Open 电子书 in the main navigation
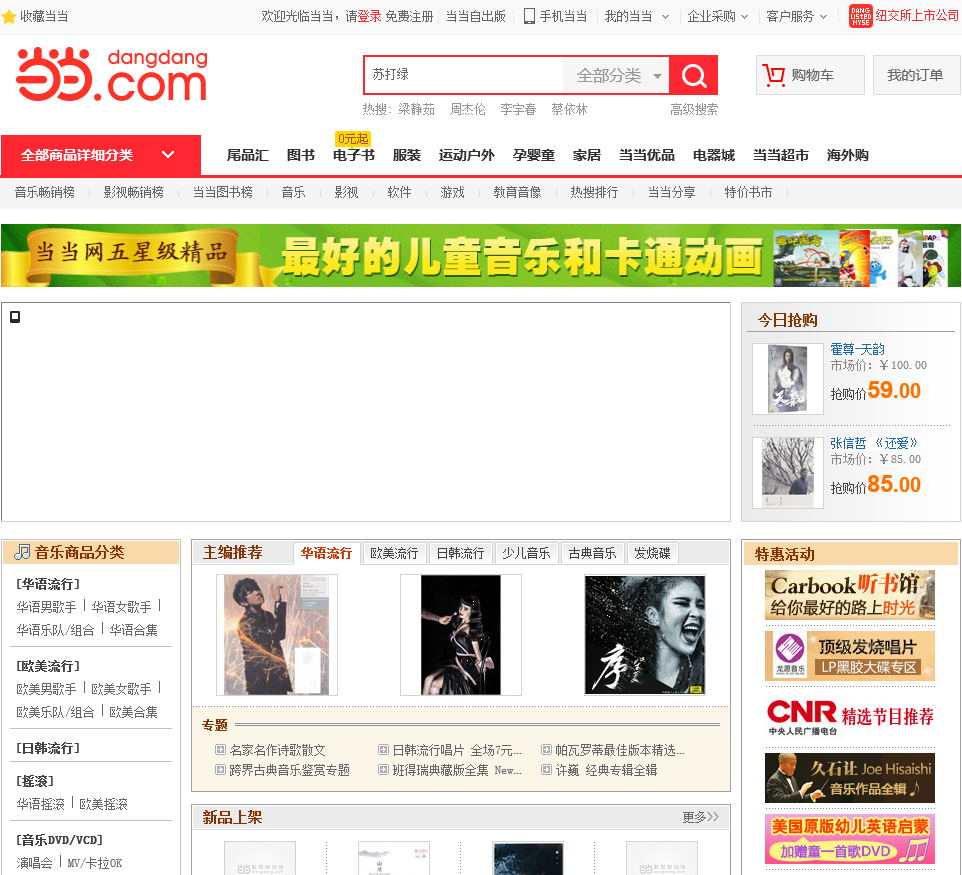Screen dimensions: 962x875 pos(353,155)
